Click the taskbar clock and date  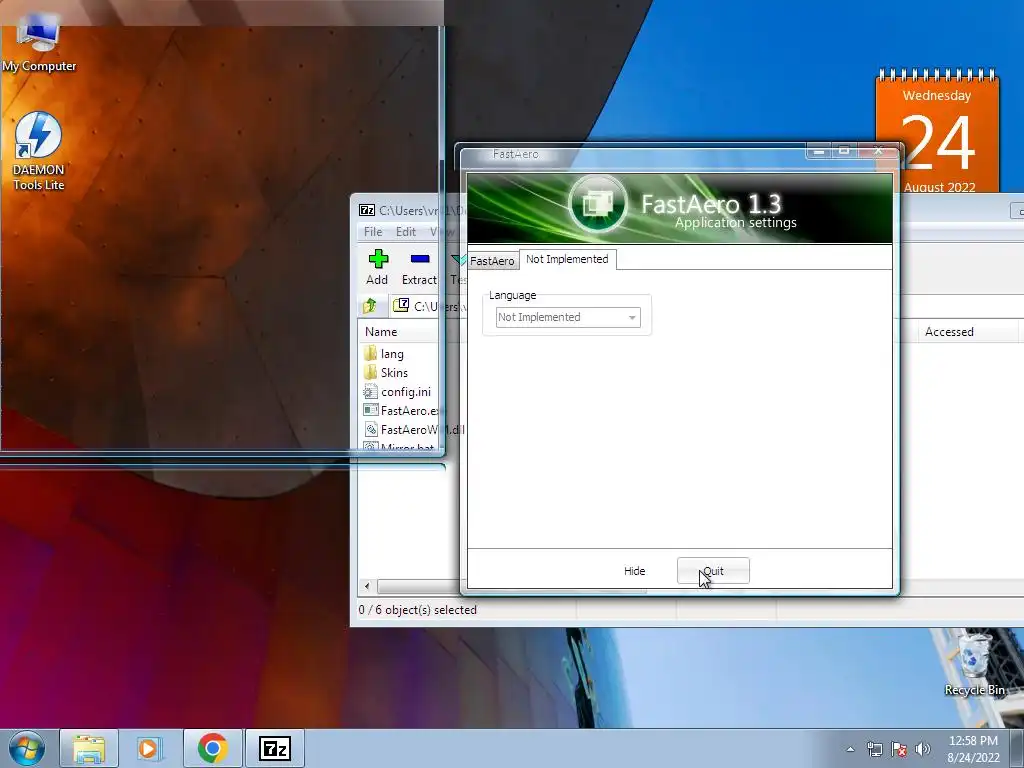(x=973, y=749)
